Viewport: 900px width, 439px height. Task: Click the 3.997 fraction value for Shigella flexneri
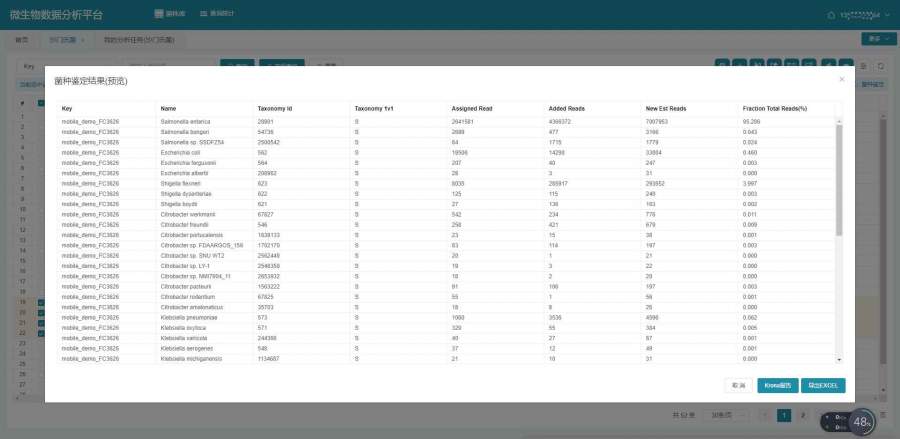pyautogui.click(x=750, y=184)
